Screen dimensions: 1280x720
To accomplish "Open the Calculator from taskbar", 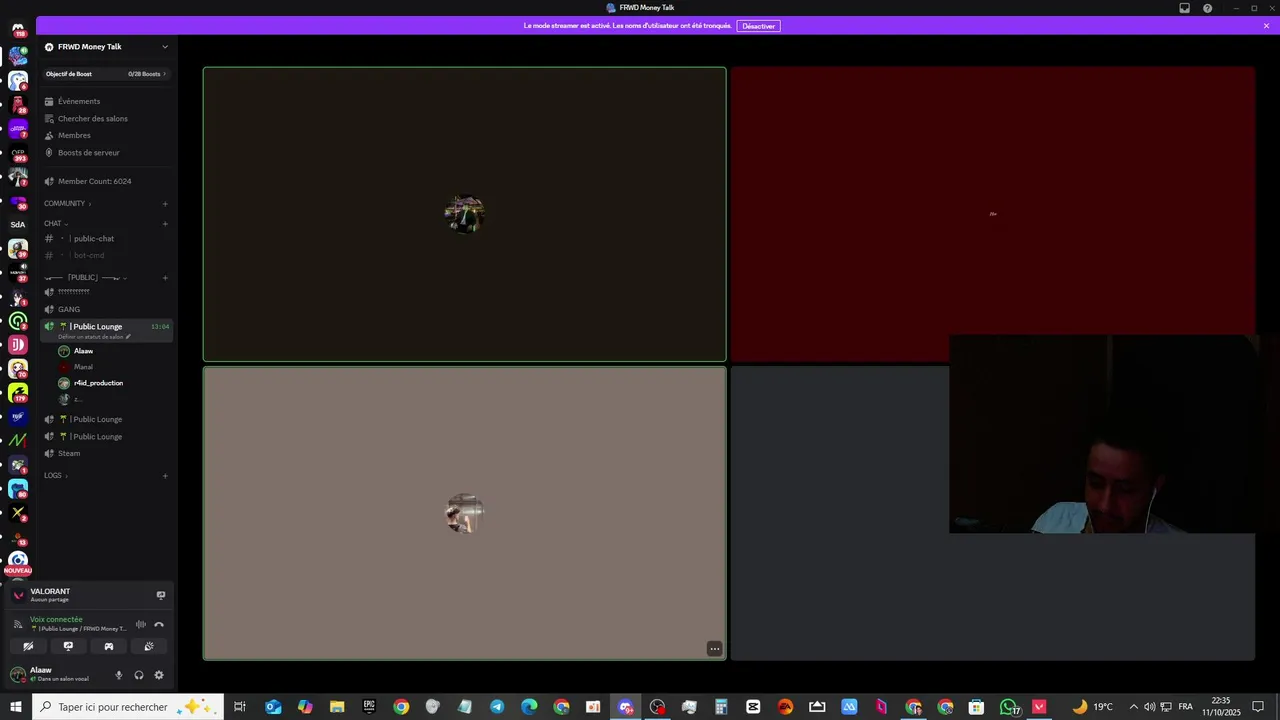I will click(x=721, y=707).
